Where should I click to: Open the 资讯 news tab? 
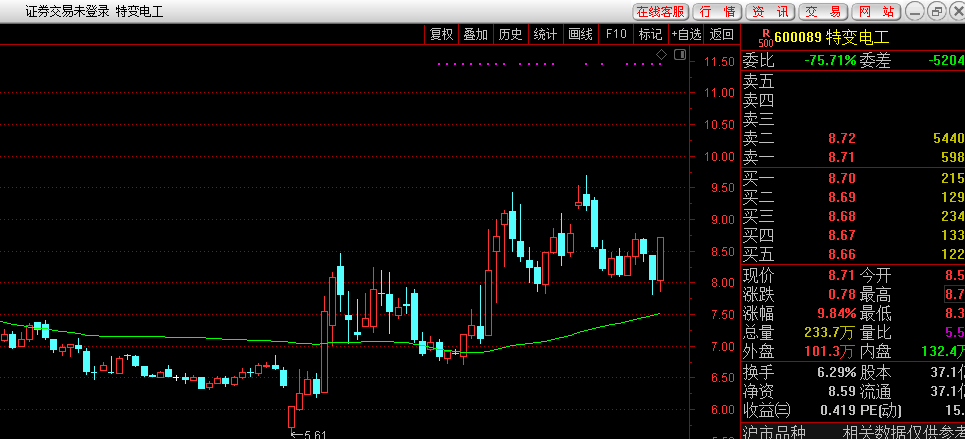point(770,12)
